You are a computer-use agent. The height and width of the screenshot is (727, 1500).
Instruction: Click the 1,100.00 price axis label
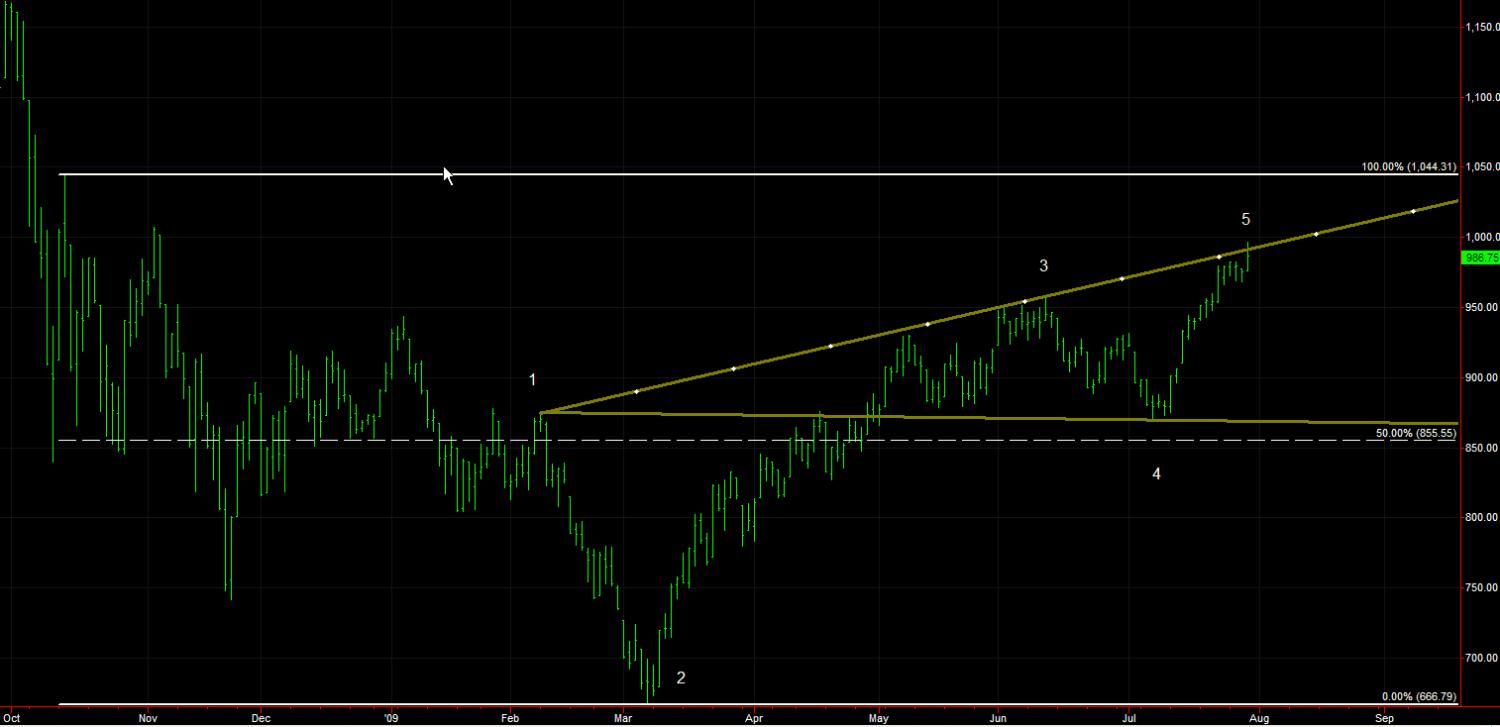[x=1481, y=97]
